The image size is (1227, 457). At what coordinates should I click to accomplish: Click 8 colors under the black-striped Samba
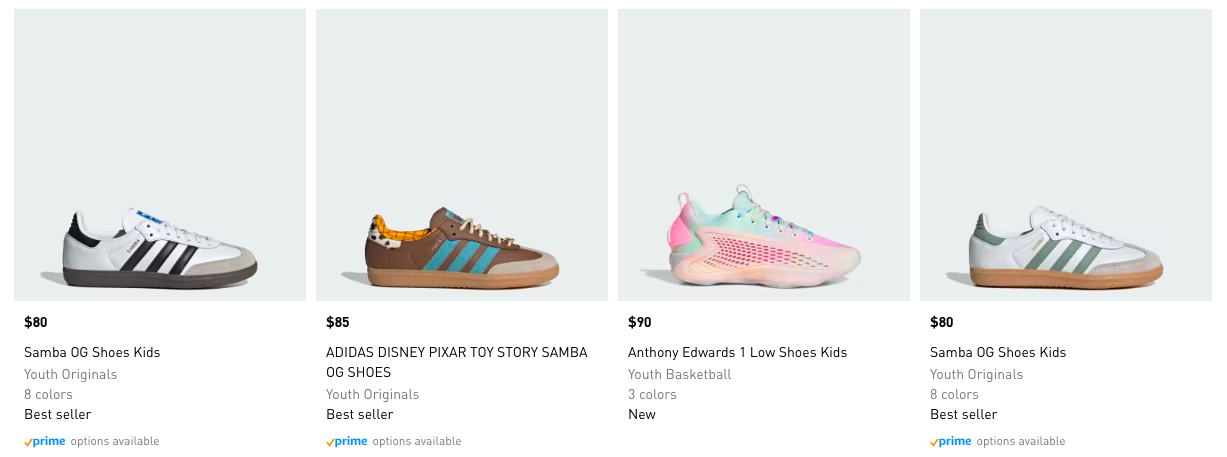click(48, 394)
